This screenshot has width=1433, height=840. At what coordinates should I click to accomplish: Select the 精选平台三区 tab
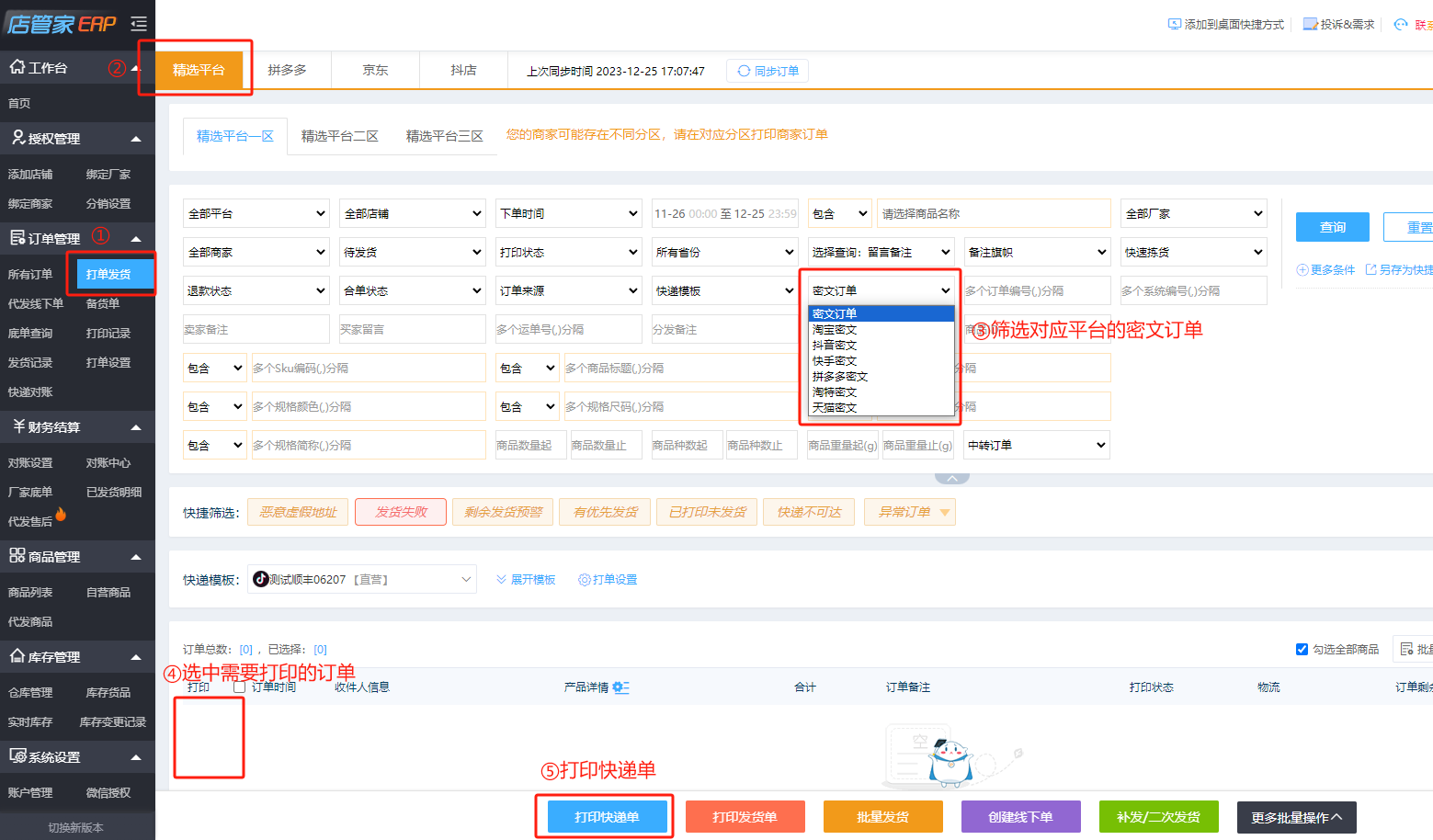coord(445,136)
